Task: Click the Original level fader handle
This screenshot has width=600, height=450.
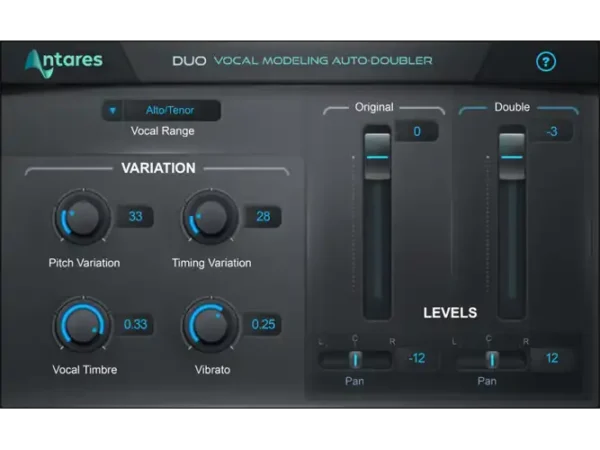Action: click(x=377, y=156)
